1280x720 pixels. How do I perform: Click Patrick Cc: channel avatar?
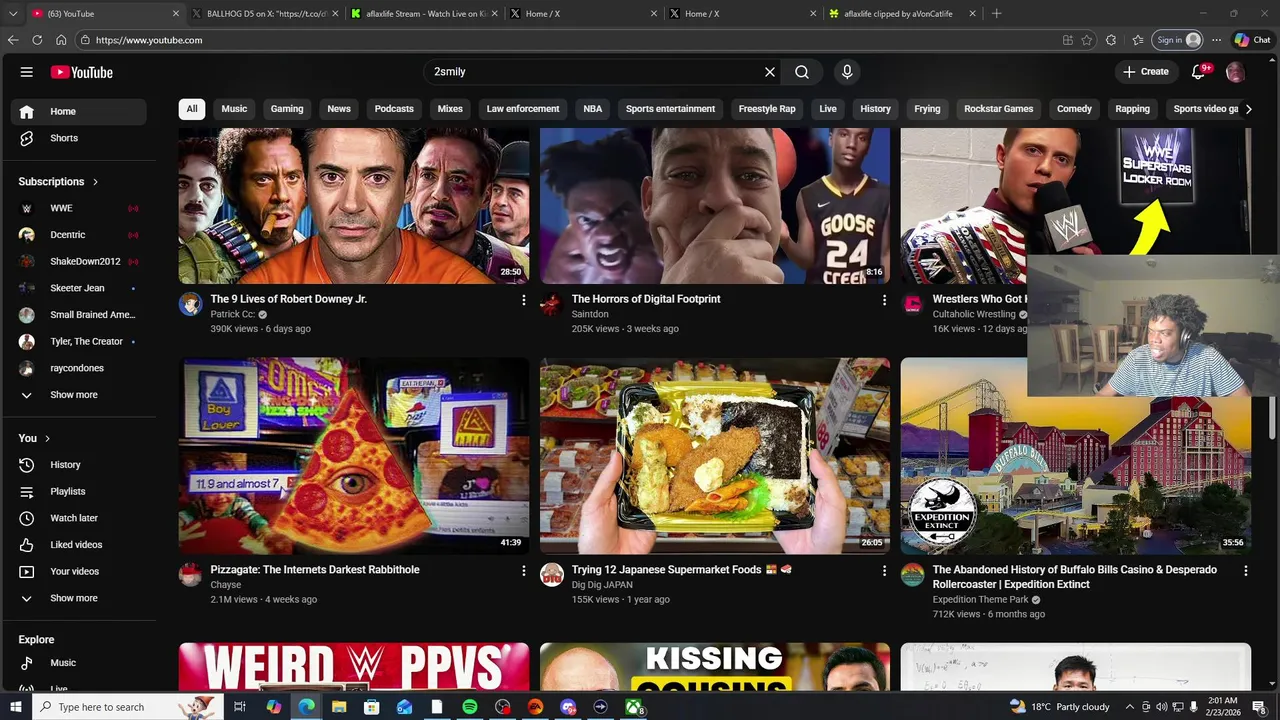click(190, 304)
